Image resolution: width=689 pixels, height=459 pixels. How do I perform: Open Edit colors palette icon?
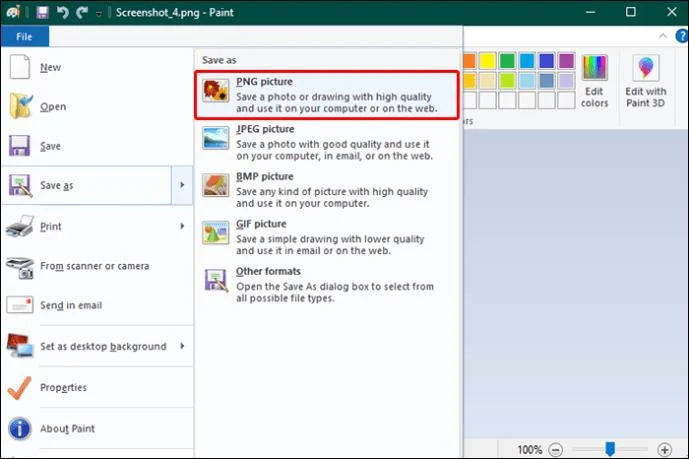[595, 81]
